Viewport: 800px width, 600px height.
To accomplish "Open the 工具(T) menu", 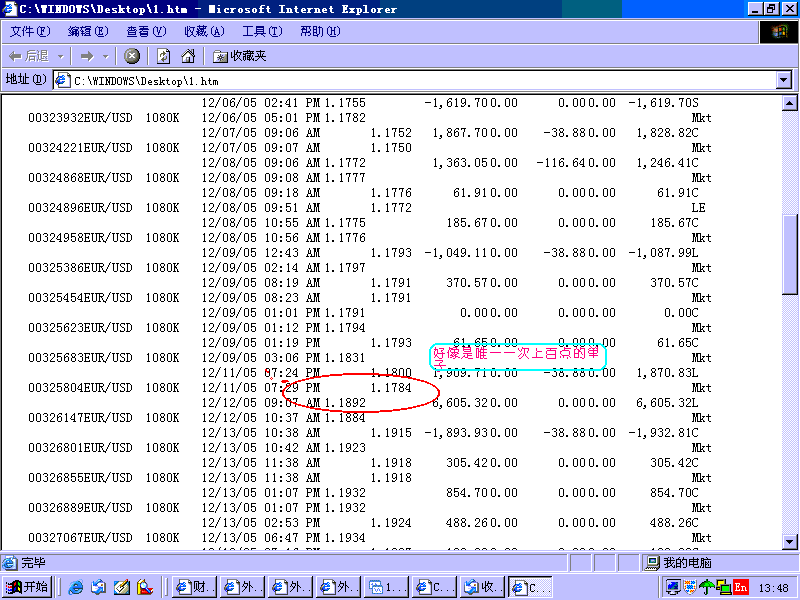I will click(262, 32).
